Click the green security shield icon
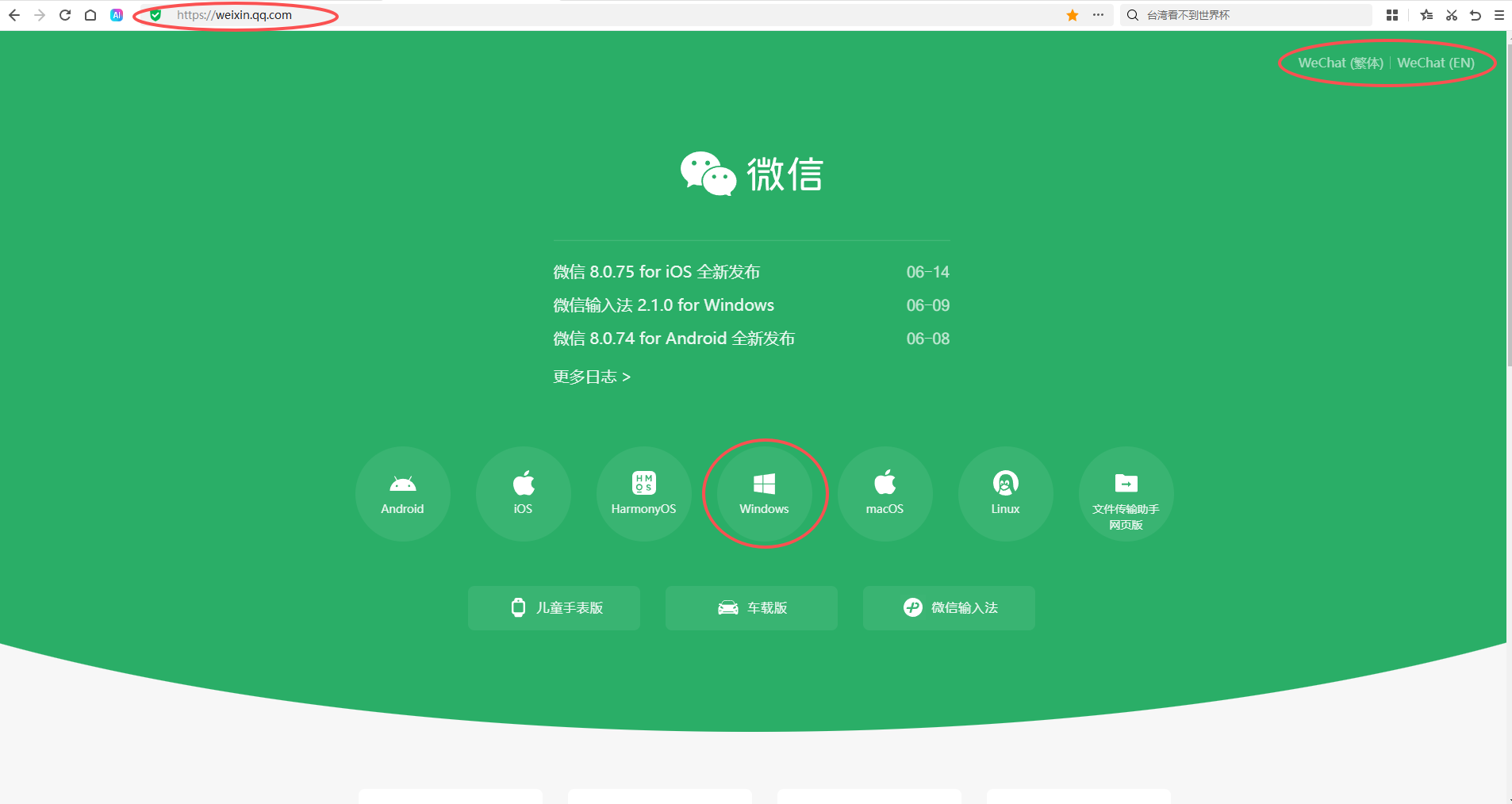This screenshot has height=804, width=1512. (155, 15)
